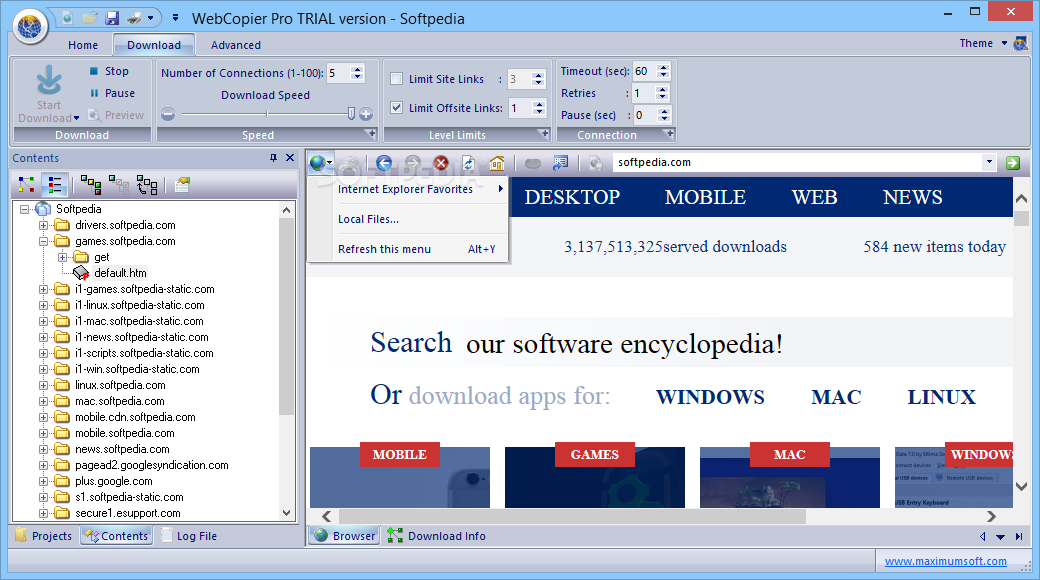Decrease download speed with minus icon
The height and width of the screenshot is (580, 1040).
[168, 114]
